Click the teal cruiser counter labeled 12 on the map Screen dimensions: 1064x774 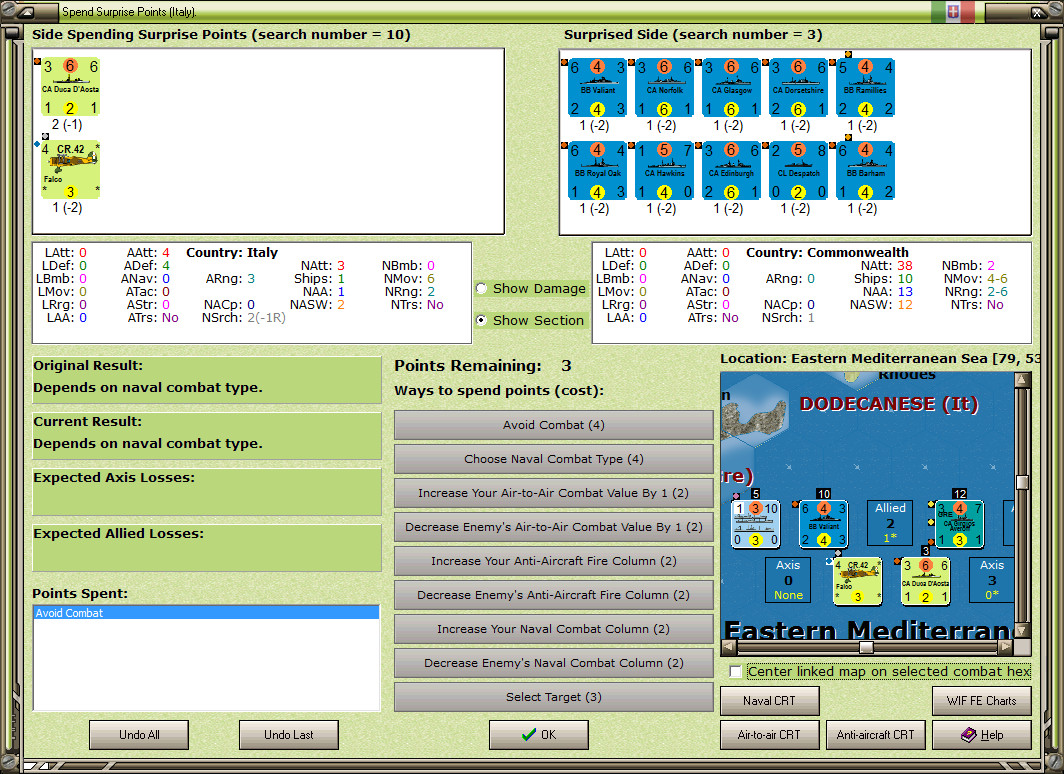tap(960, 524)
